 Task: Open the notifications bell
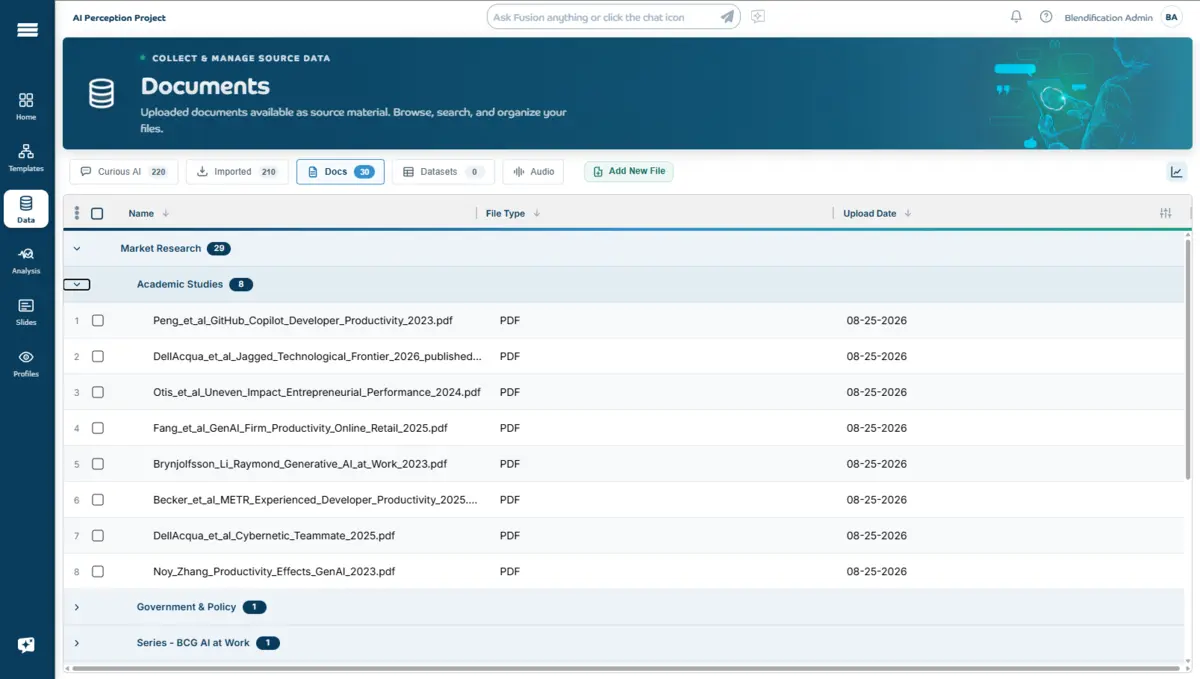pos(1016,17)
